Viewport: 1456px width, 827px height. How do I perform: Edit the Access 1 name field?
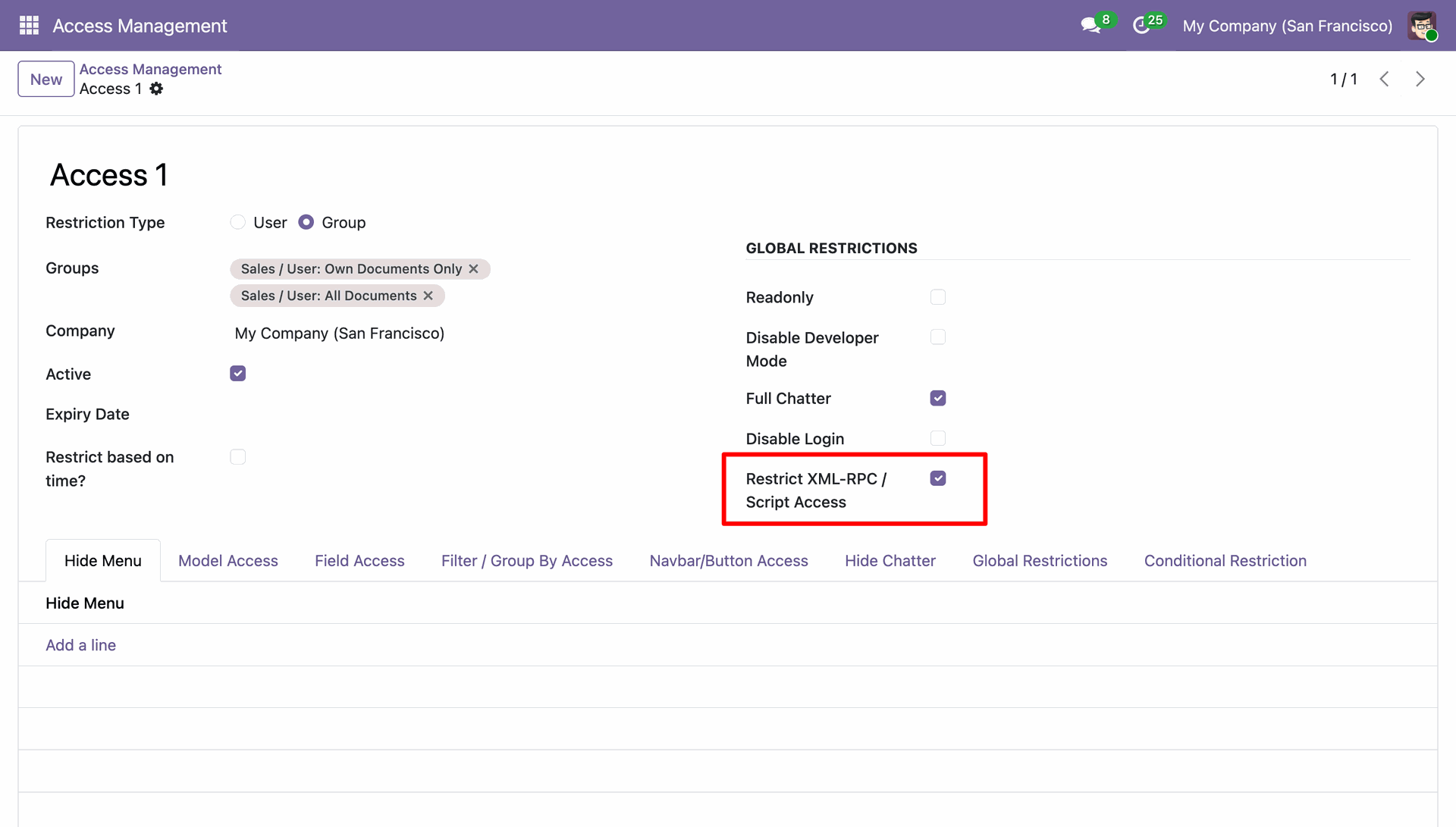pyautogui.click(x=108, y=175)
